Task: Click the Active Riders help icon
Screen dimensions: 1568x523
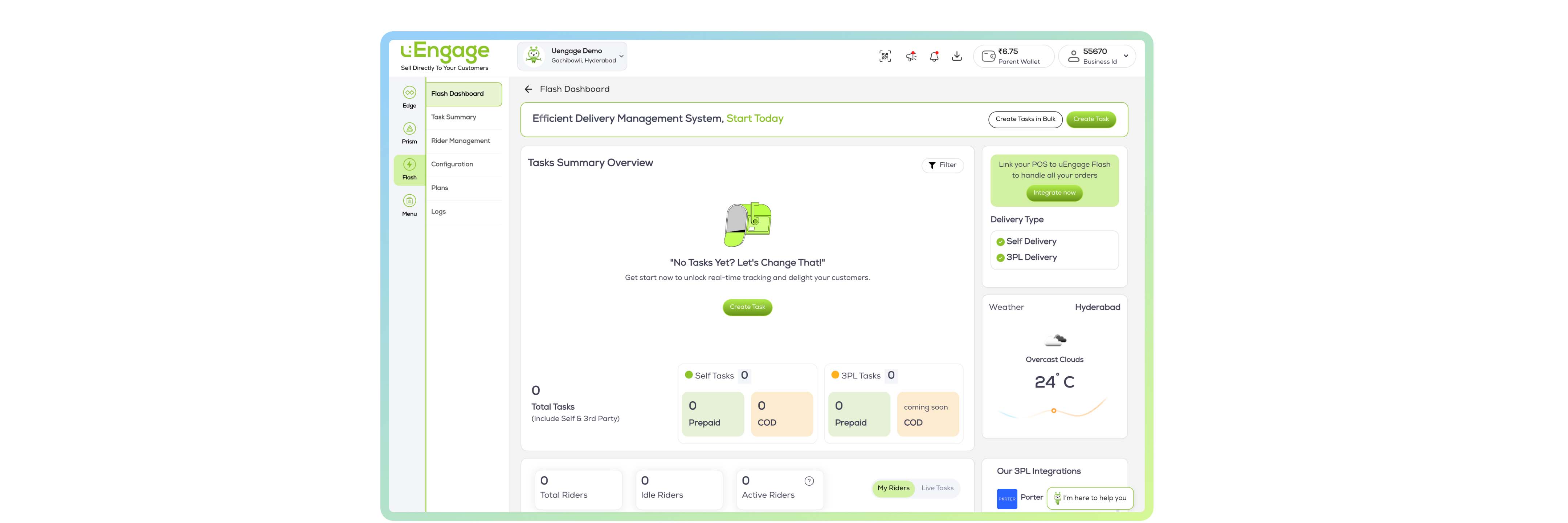Action: click(x=809, y=481)
